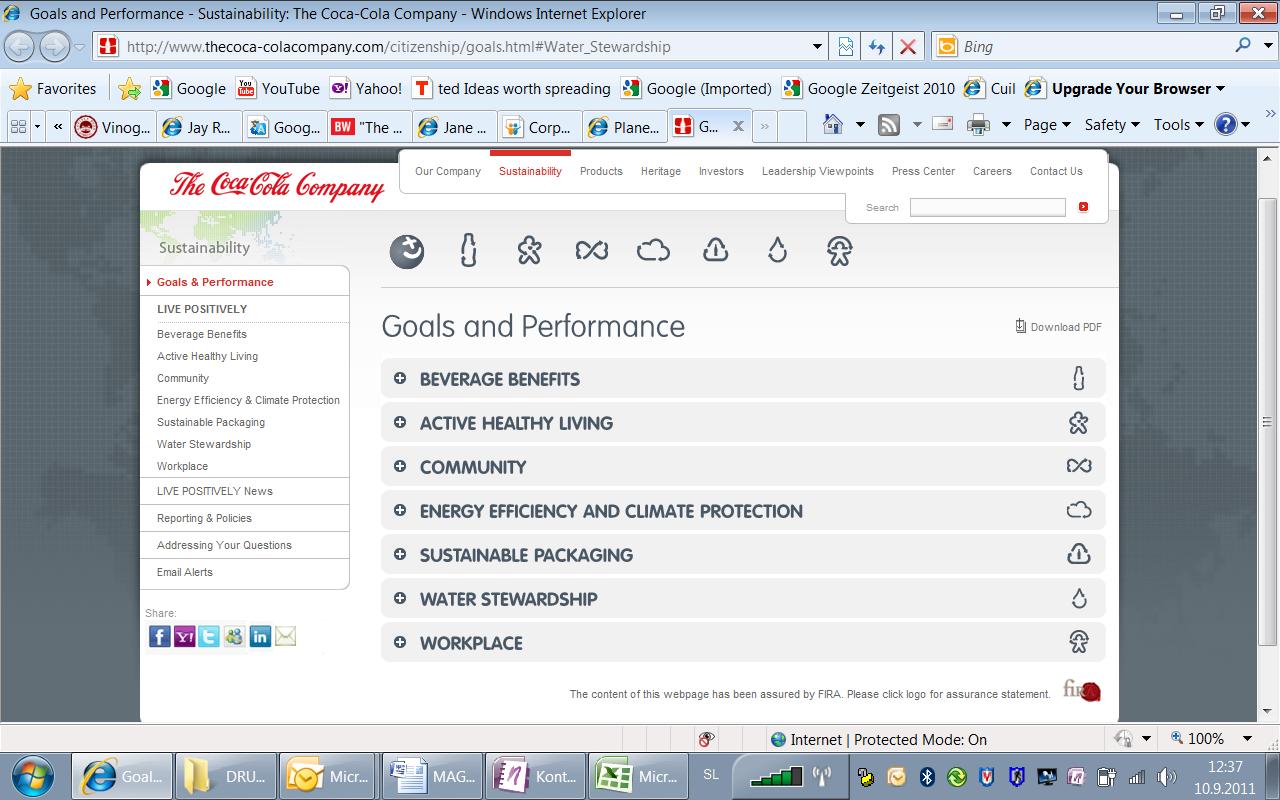
Task: Open Goals & Performance in the sidebar
Action: coord(215,282)
